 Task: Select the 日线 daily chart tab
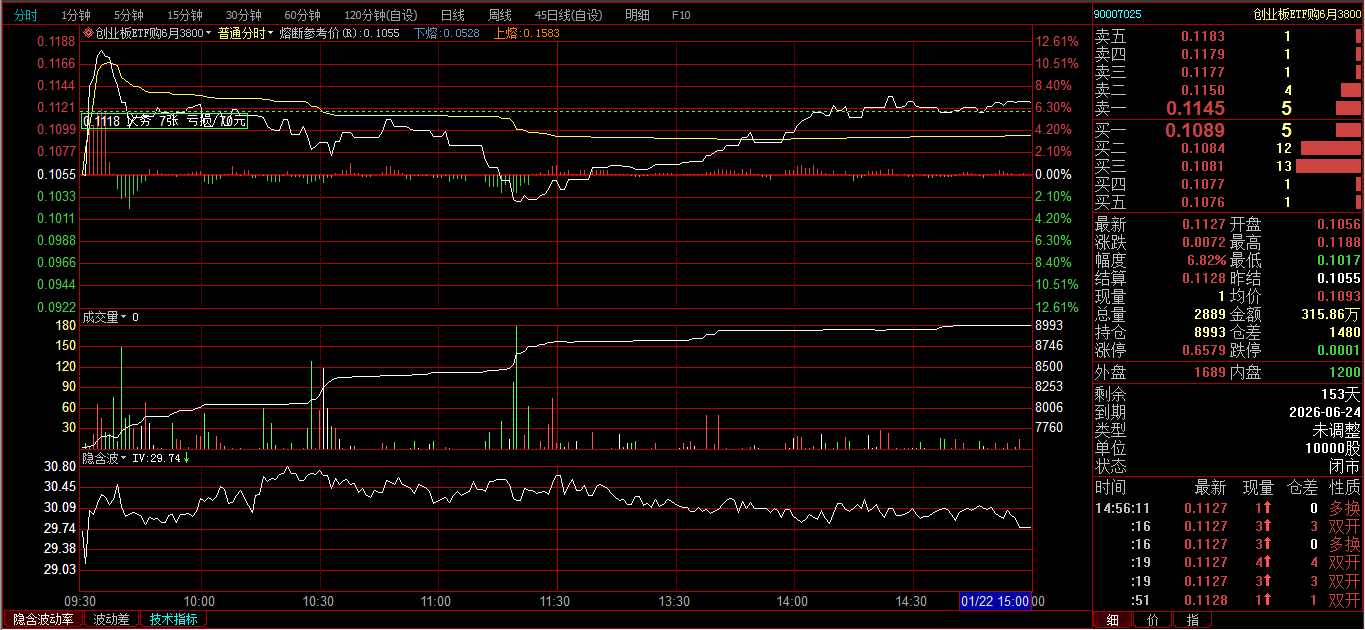(x=452, y=15)
